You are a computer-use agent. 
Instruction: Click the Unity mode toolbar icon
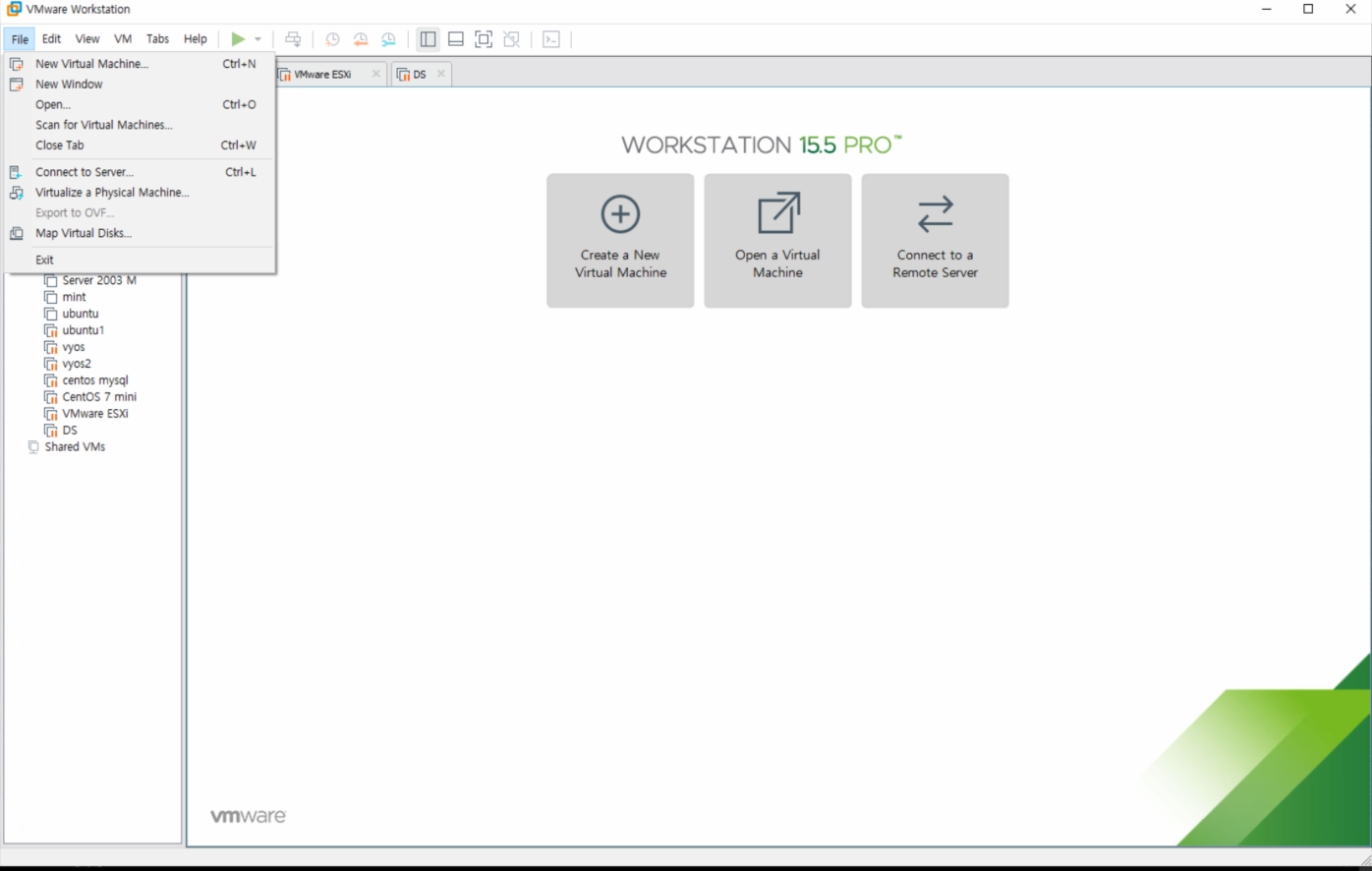point(512,39)
